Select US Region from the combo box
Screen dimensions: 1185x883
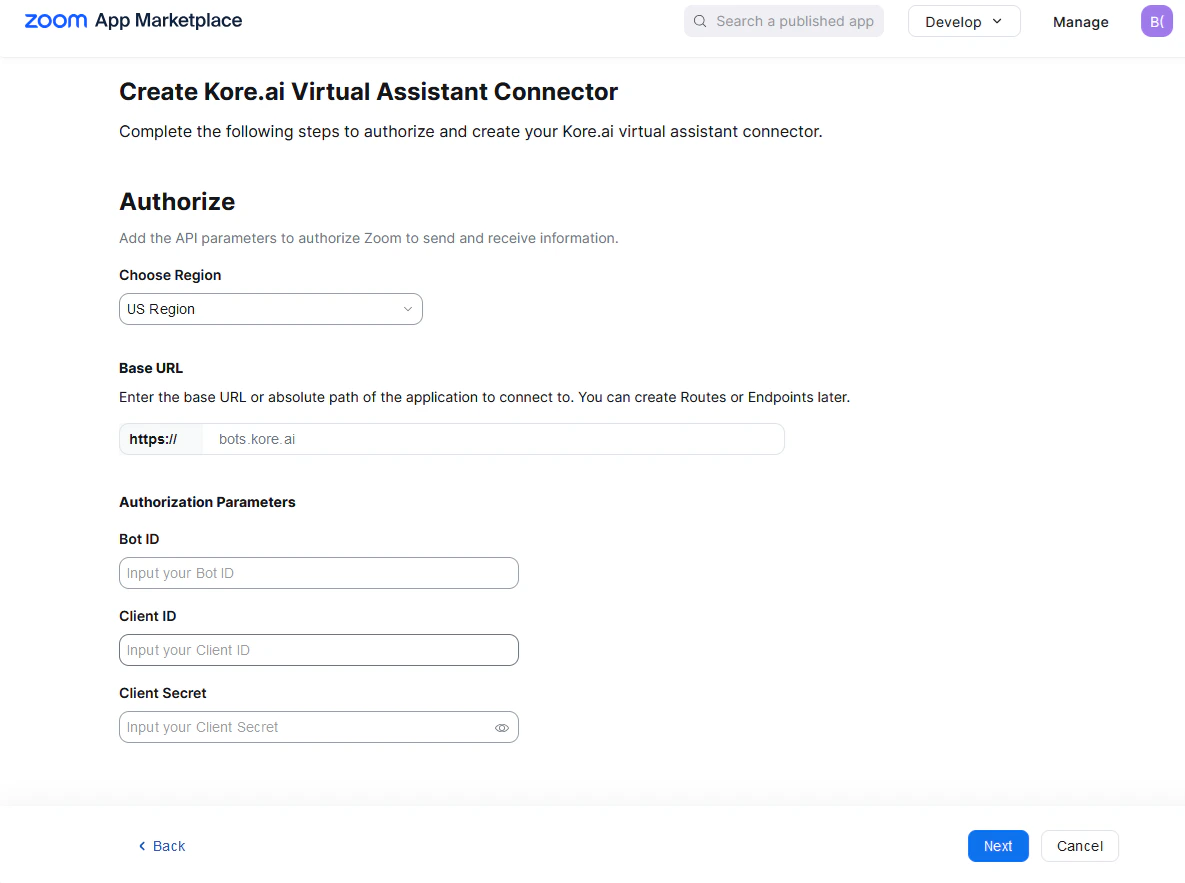coord(270,309)
